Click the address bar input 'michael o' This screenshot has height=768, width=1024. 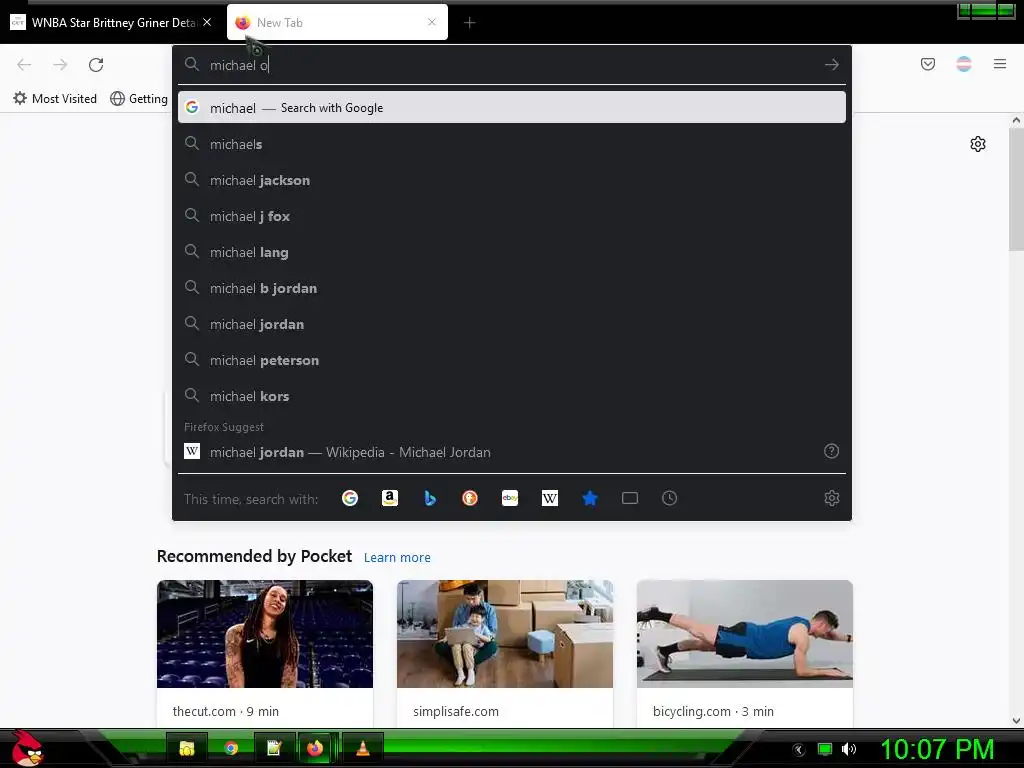coord(512,65)
